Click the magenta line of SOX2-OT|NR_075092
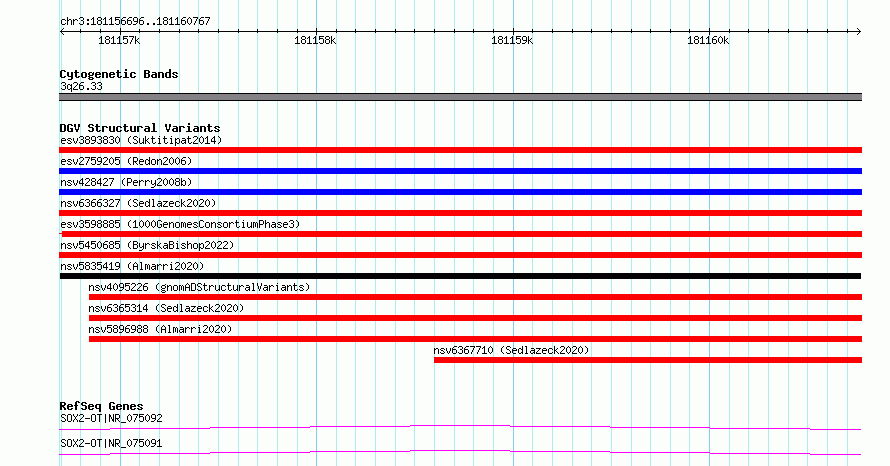This screenshot has height=466, width=890. point(460,427)
